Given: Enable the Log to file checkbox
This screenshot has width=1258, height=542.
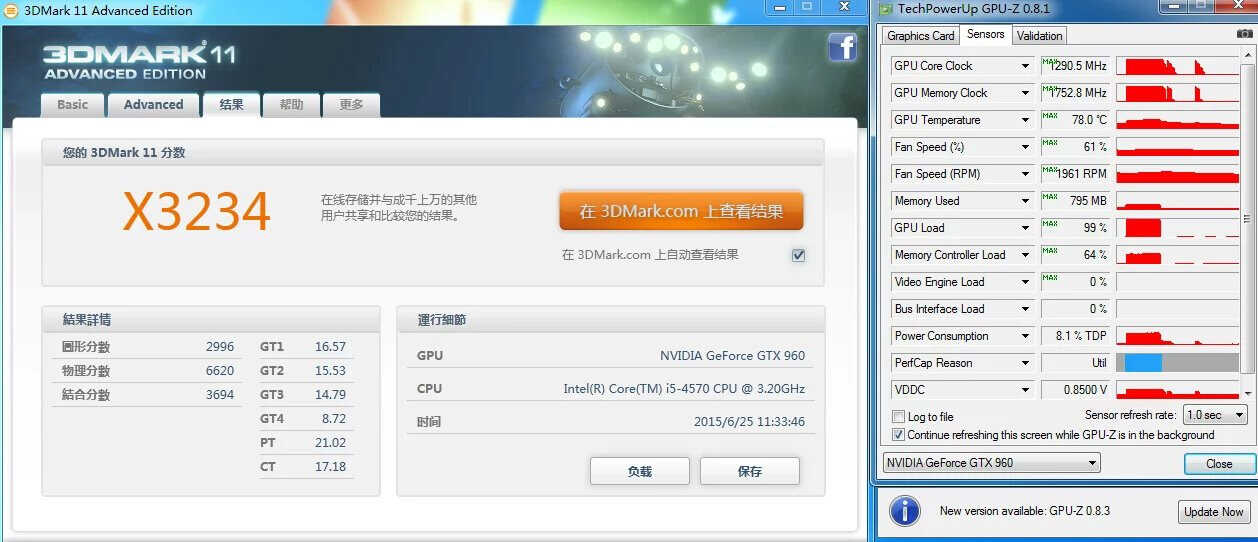Looking at the screenshot, I should coord(898,416).
